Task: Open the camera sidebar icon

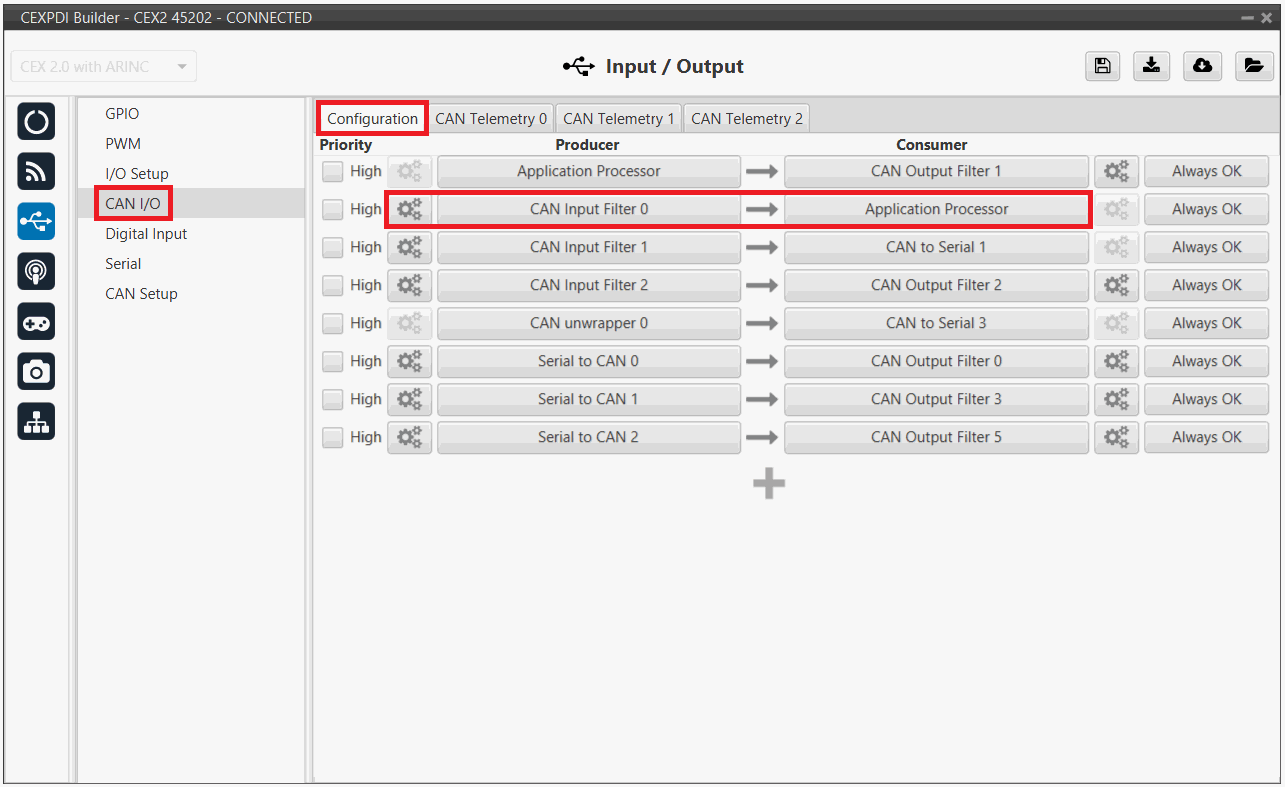Action: click(37, 372)
